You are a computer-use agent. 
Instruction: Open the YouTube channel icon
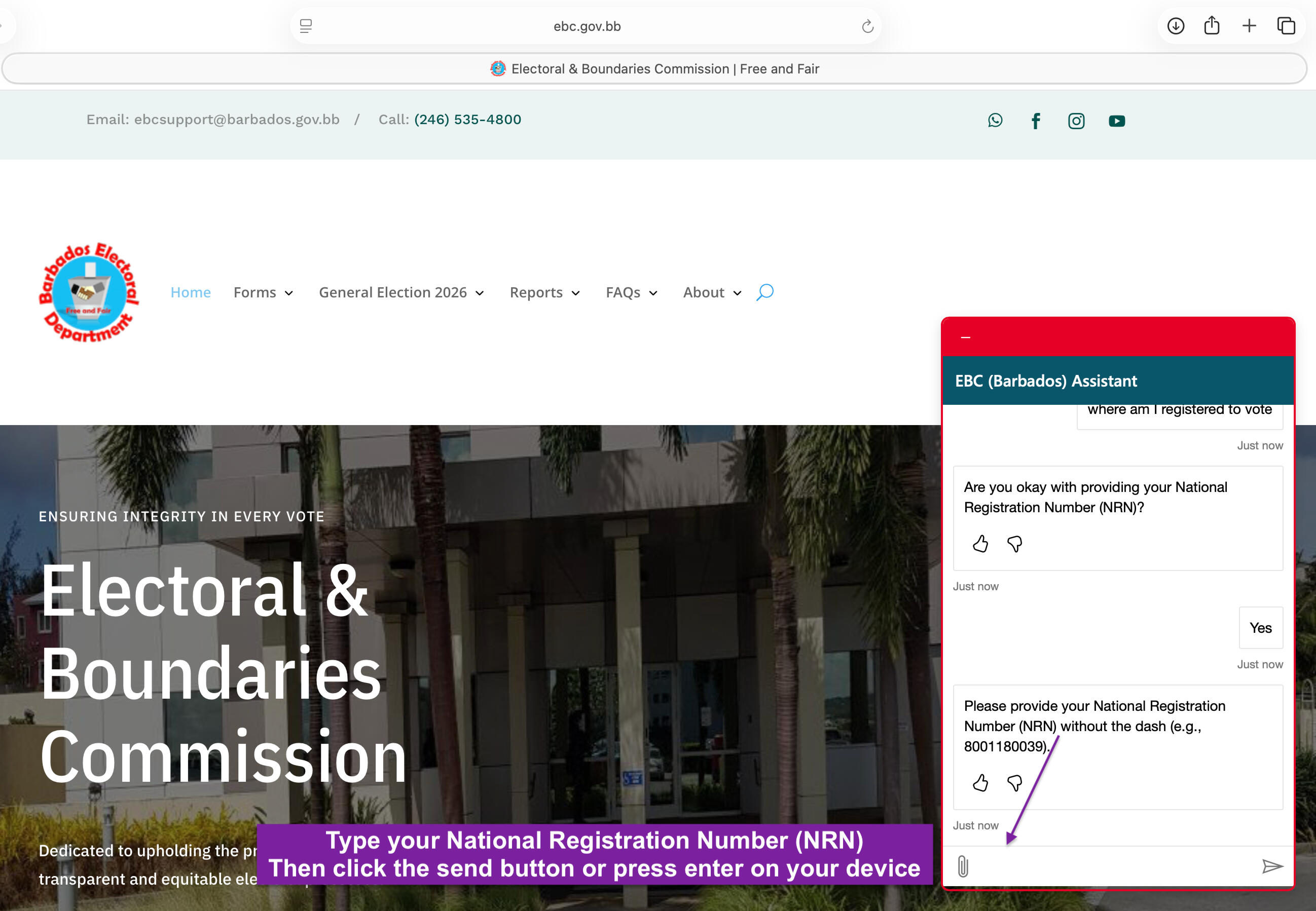1117,121
